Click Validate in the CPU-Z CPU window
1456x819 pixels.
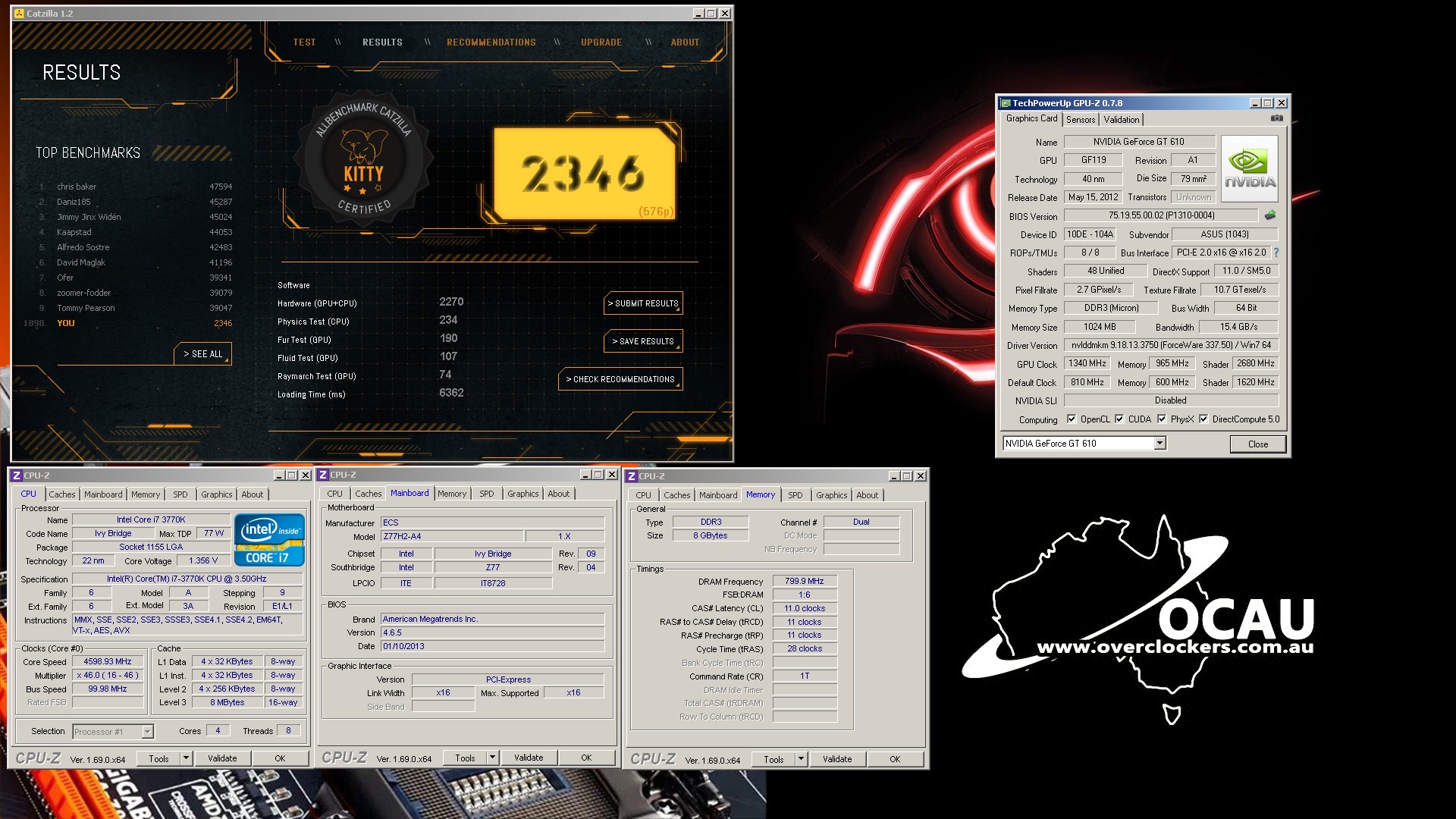[222, 758]
